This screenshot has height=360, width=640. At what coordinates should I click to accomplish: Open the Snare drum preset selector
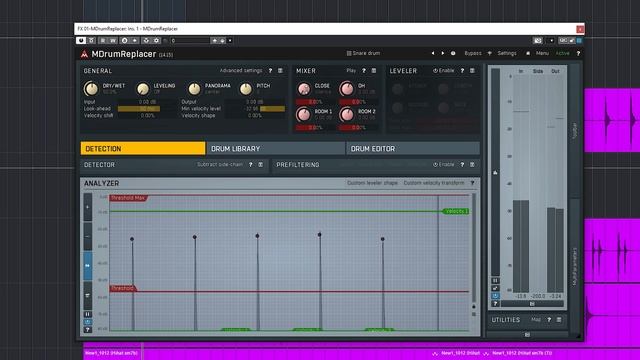pyautogui.click(x=363, y=53)
